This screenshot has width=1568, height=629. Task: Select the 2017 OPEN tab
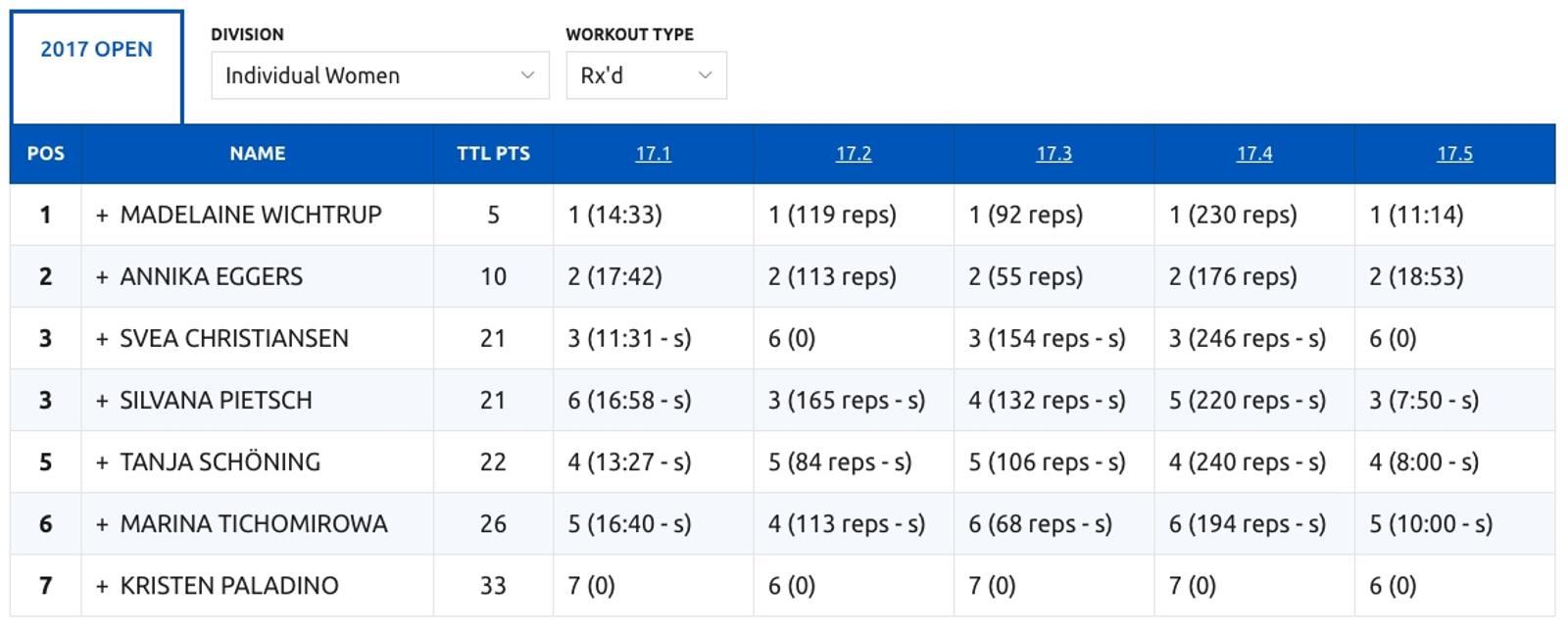tap(96, 50)
